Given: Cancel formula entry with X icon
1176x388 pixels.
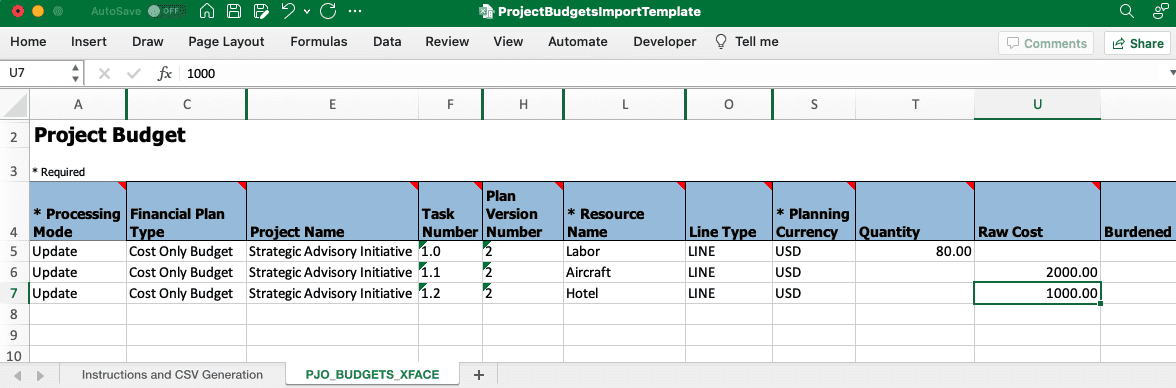Looking at the screenshot, I should click(x=104, y=74).
